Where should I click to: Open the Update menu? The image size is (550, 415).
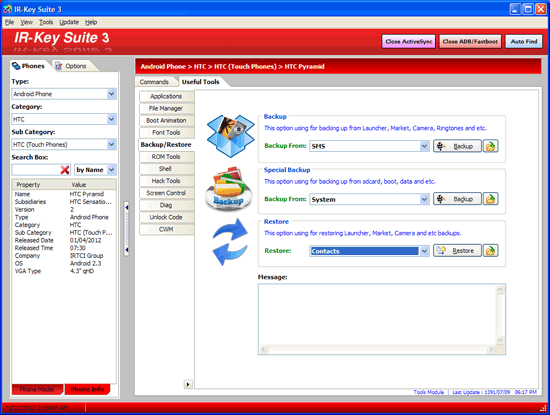coord(69,22)
